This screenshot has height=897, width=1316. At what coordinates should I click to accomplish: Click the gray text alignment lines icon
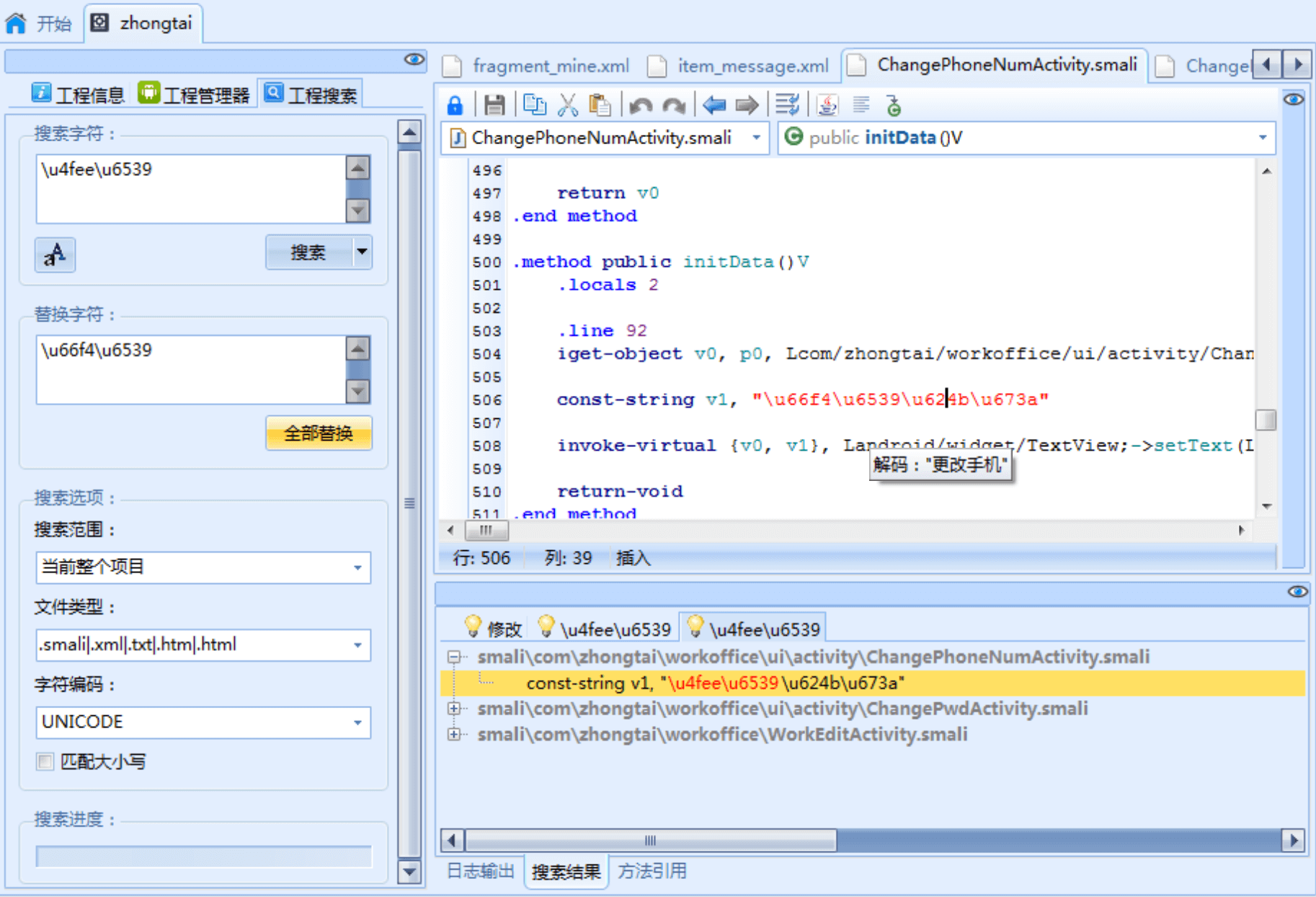pyautogui.click(x=861, y=105)
